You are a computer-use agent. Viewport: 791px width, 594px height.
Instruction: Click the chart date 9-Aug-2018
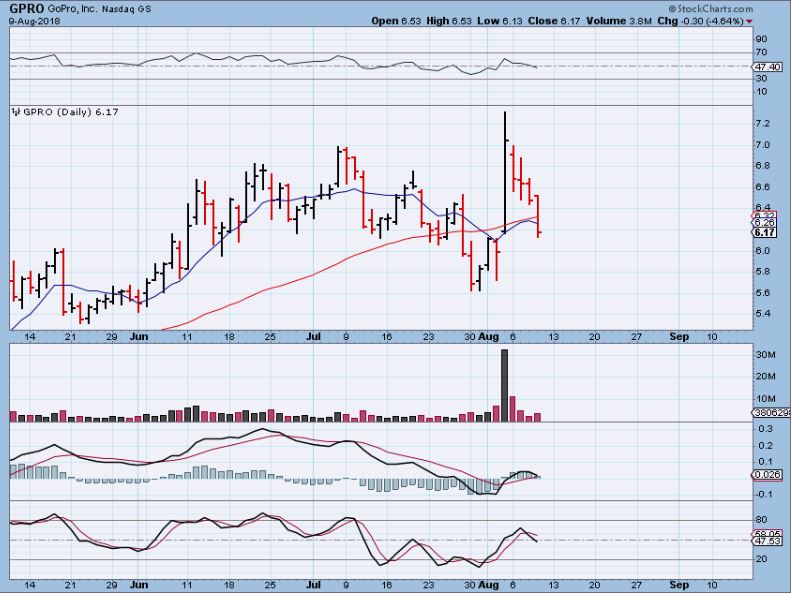pos(34,21)
